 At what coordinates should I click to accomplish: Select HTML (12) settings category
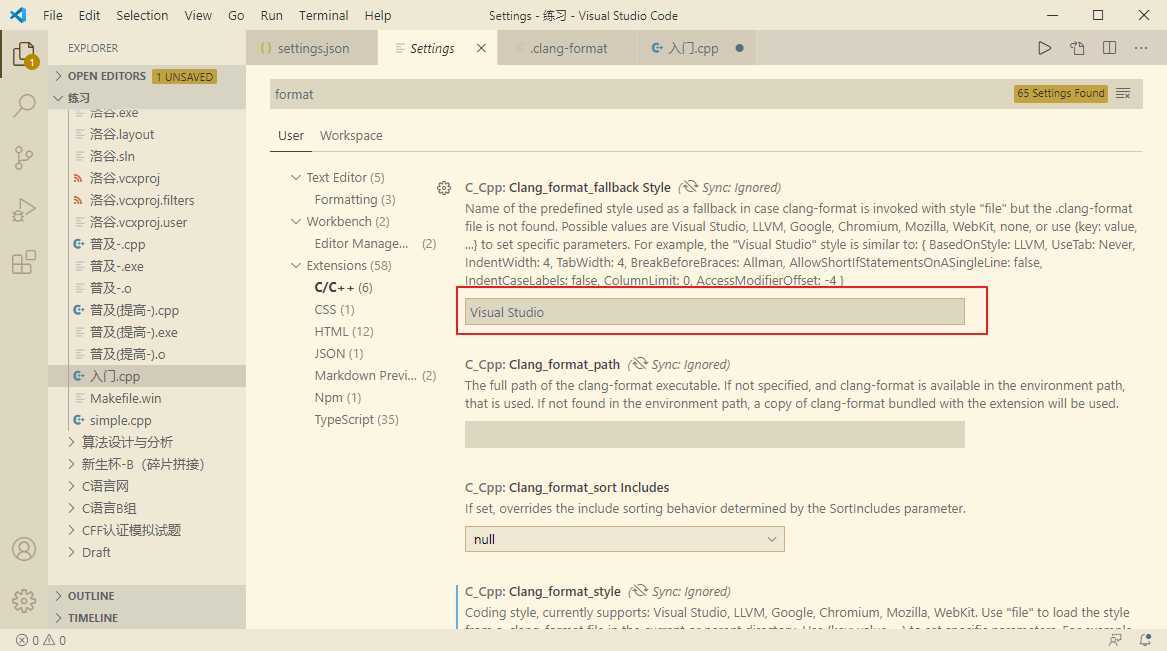pos(344,332)
